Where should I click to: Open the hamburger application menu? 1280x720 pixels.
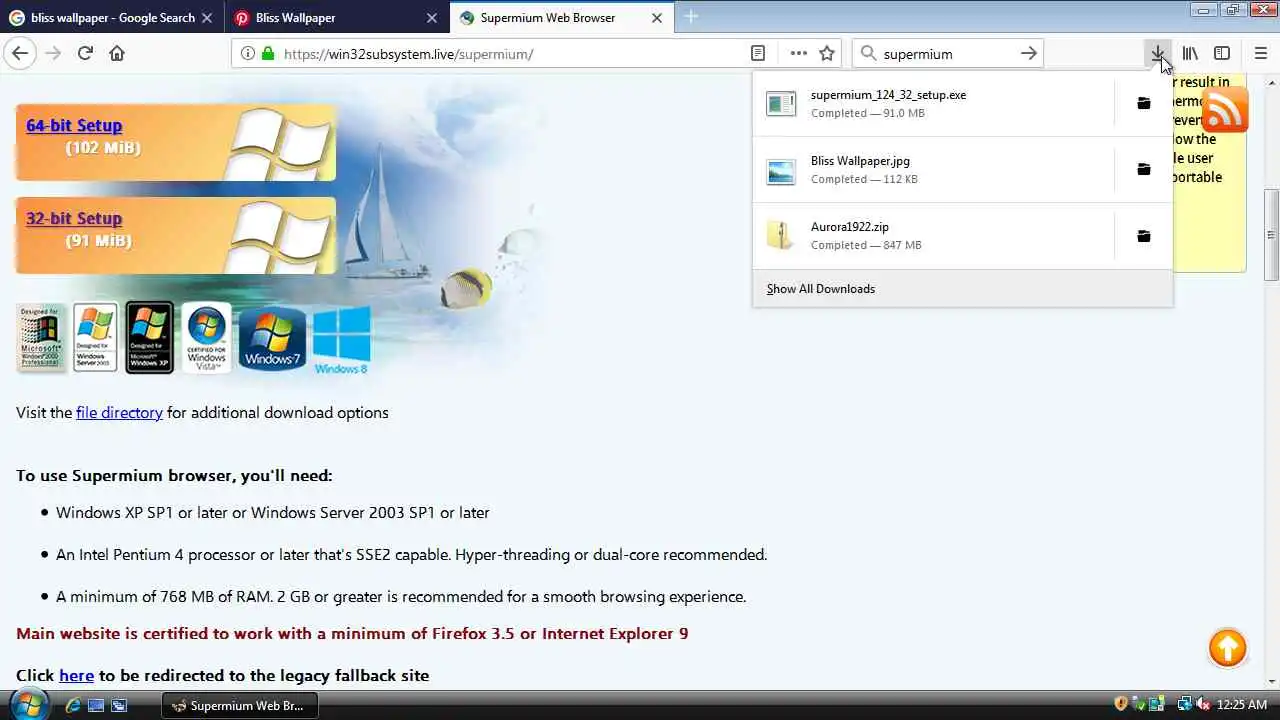tap(1259, 53)
